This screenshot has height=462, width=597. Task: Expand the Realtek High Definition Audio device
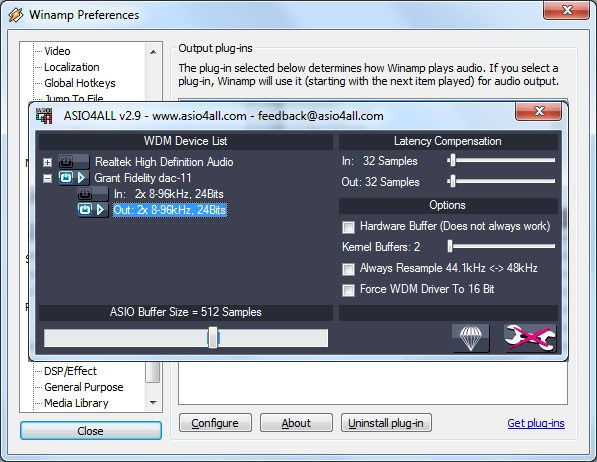(47, 163)
